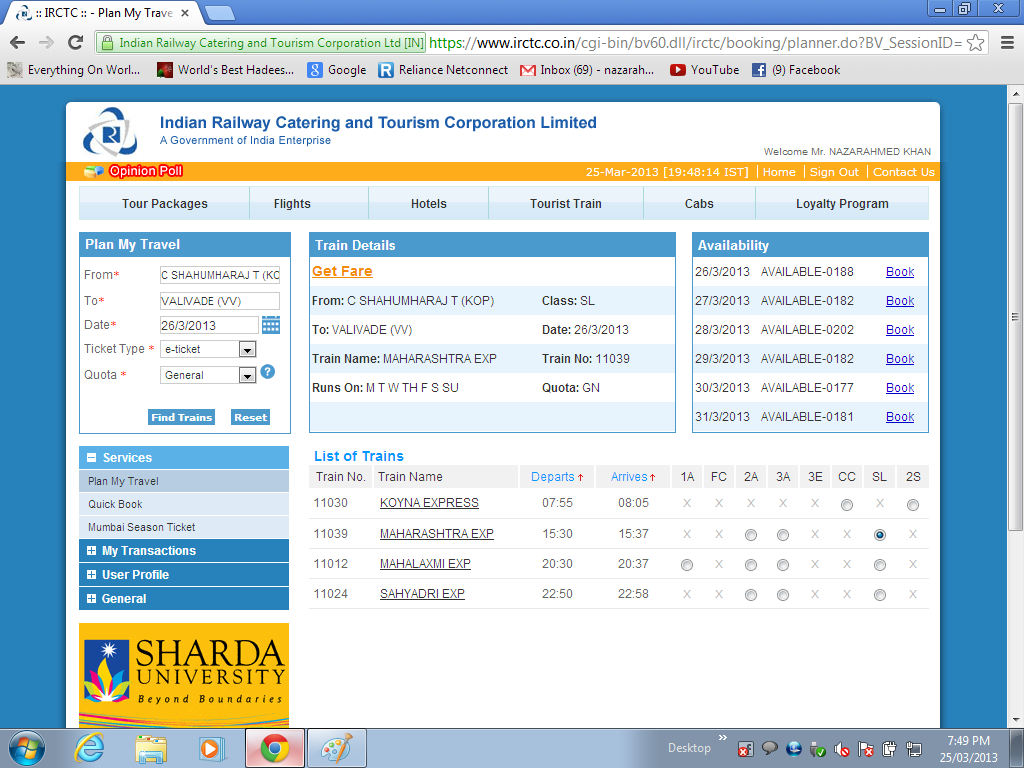This screenshot has height=768, width=1024.
Task: Switch to the Flights tab
Action: click(x=308, y=202)
